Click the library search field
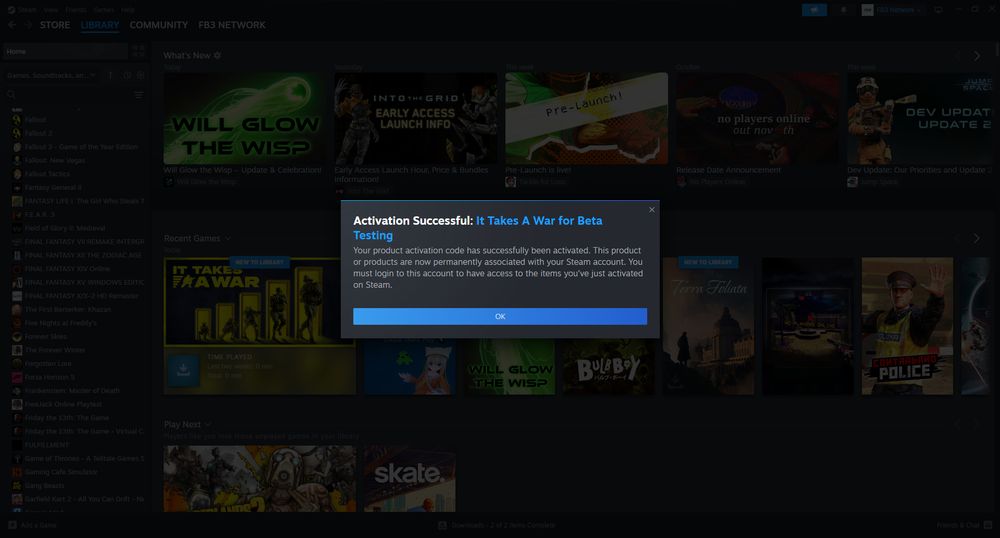1000x538 pixels. tap(67, 94)
